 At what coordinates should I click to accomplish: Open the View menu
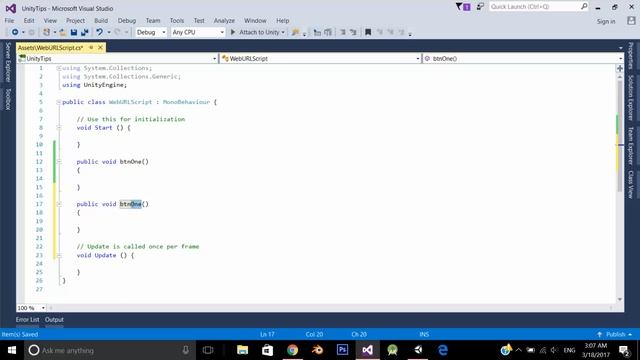click(50, 20)
